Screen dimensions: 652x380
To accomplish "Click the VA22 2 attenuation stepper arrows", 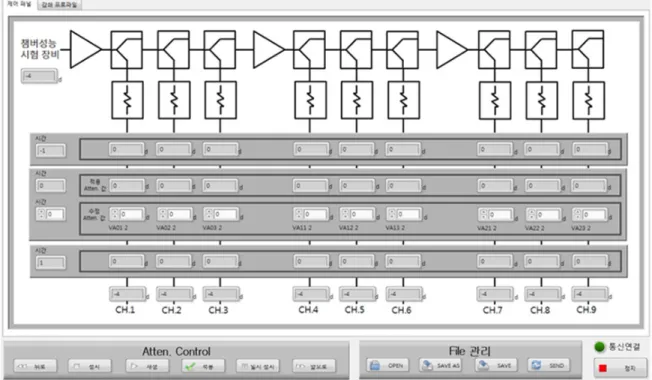I will click(x=531, y=214).
